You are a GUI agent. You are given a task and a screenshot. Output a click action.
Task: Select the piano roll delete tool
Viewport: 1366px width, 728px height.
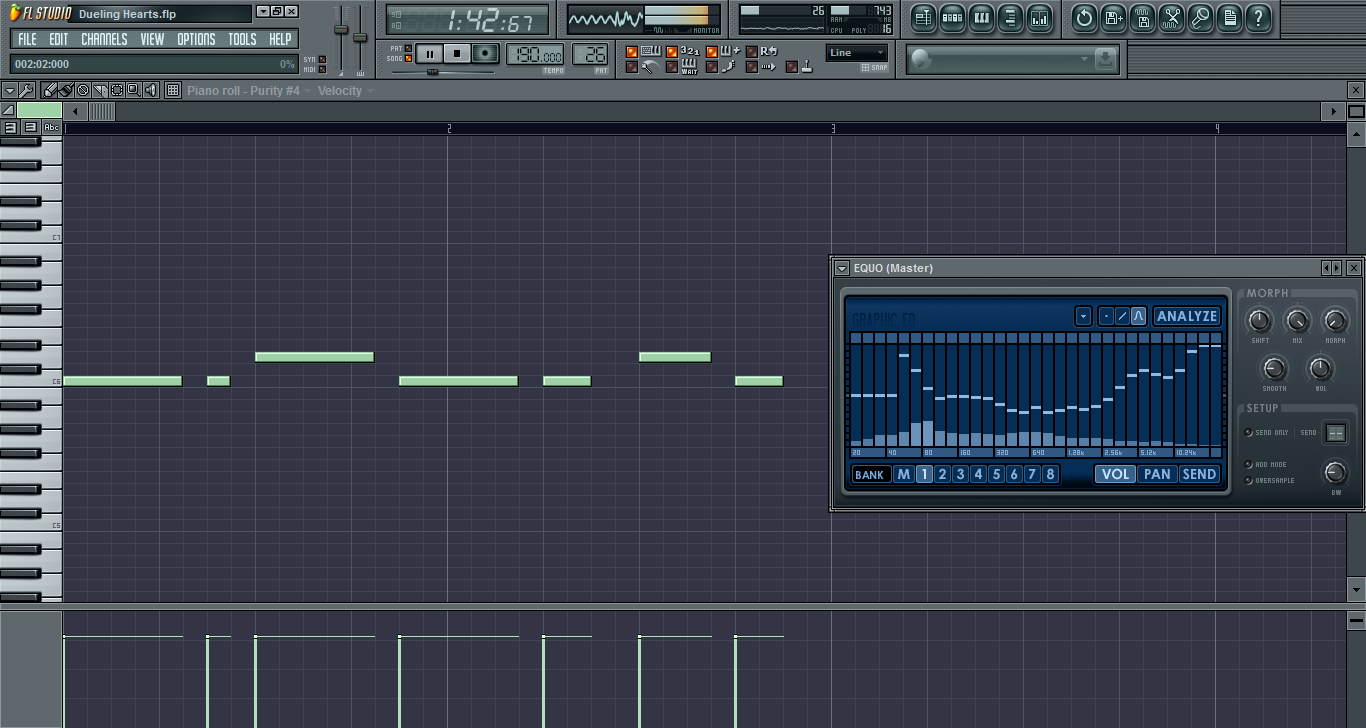pos(83,90)
